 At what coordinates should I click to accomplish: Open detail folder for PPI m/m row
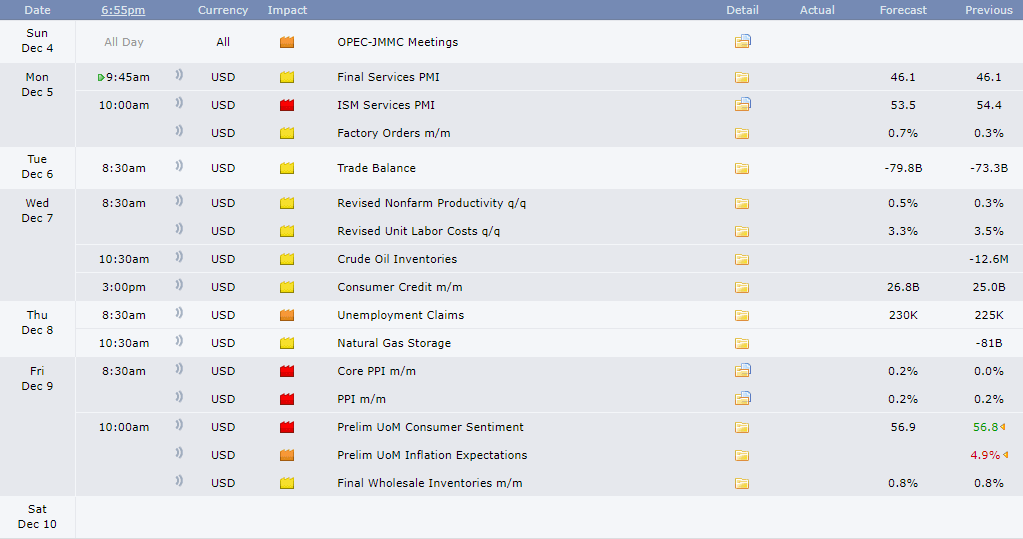742,399
